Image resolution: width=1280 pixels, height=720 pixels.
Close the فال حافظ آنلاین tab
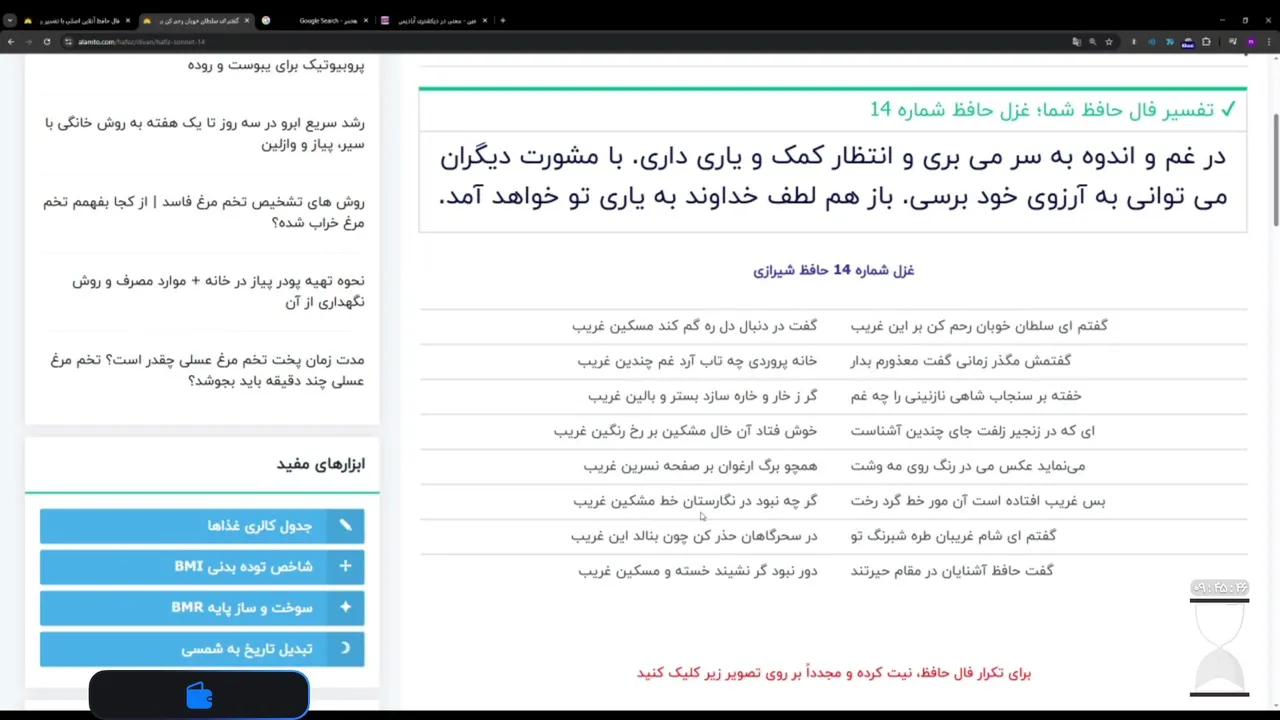128,20
